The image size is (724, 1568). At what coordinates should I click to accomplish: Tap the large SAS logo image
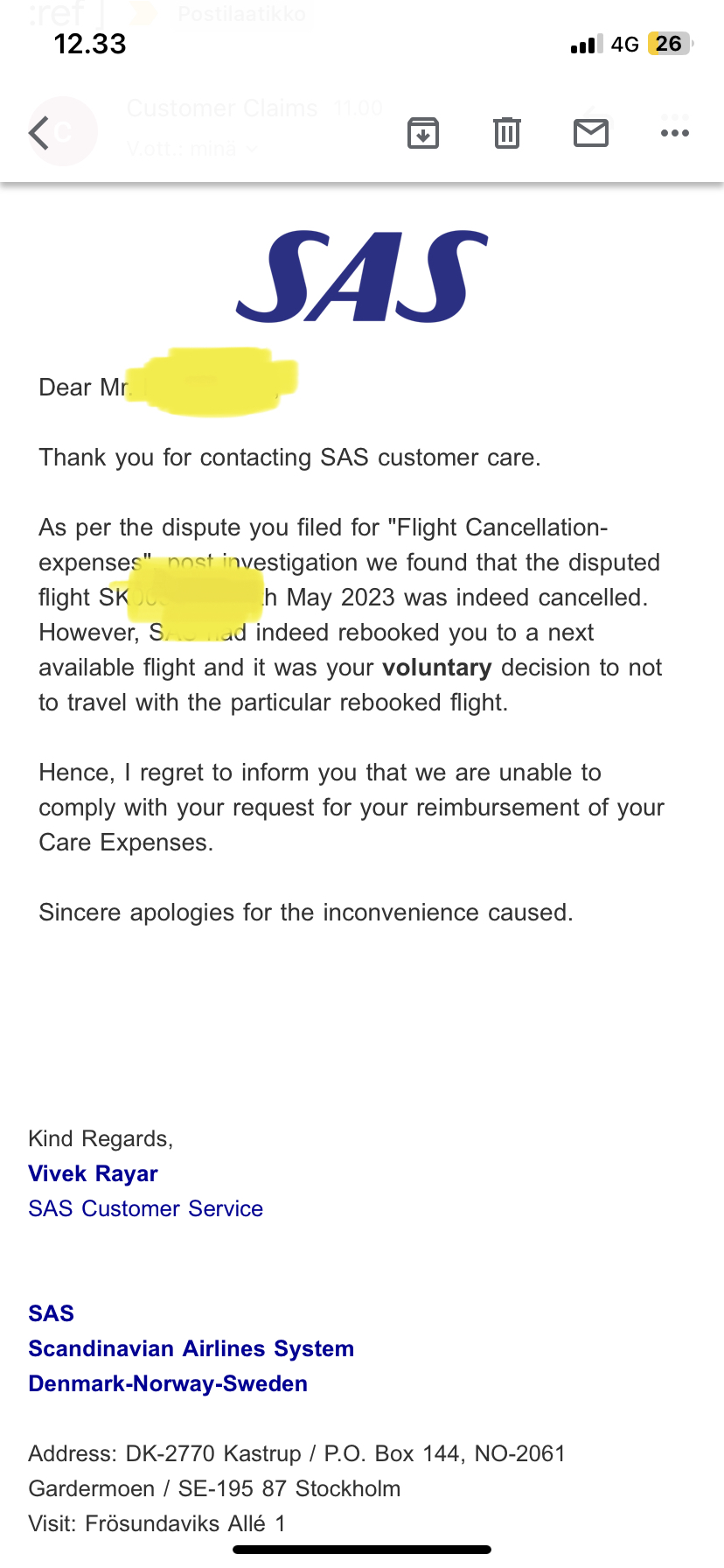[362, 276]
